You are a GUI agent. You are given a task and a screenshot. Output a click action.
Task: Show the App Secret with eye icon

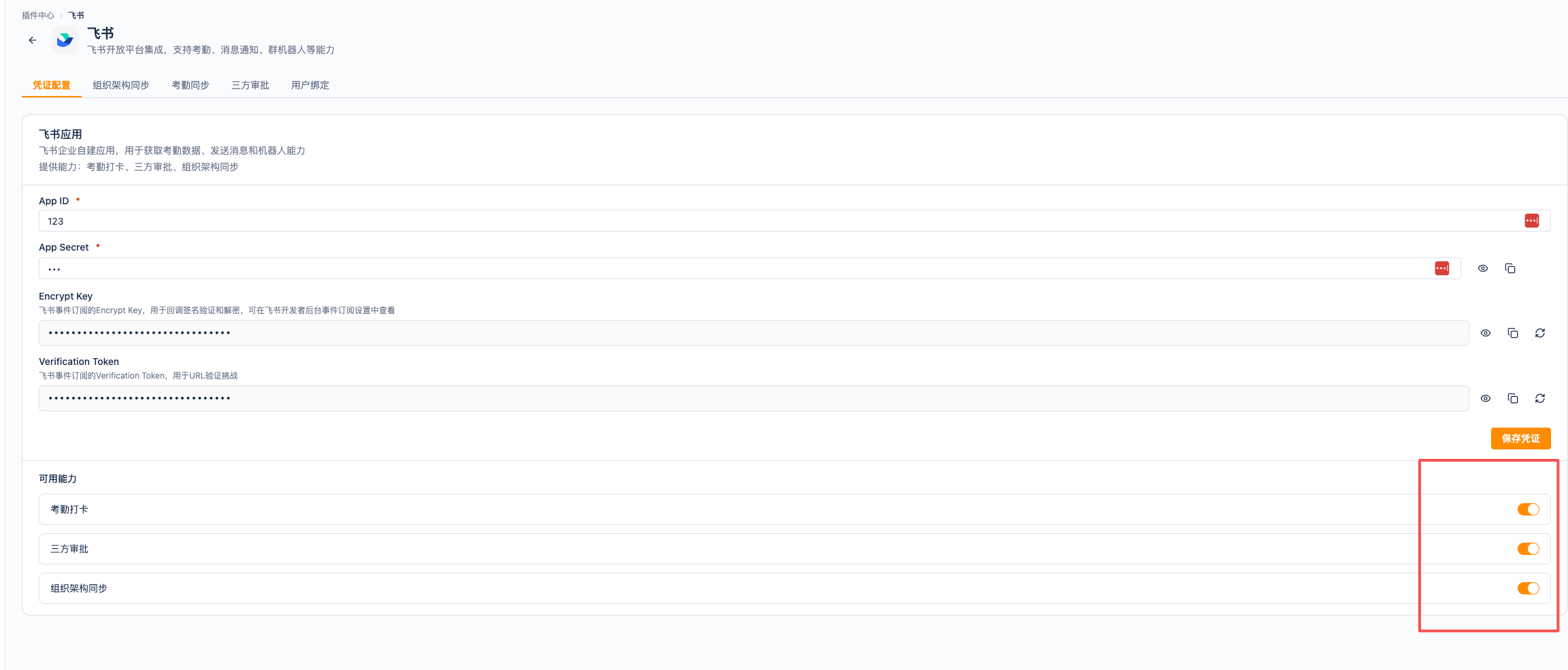(x=1482, y=268)
